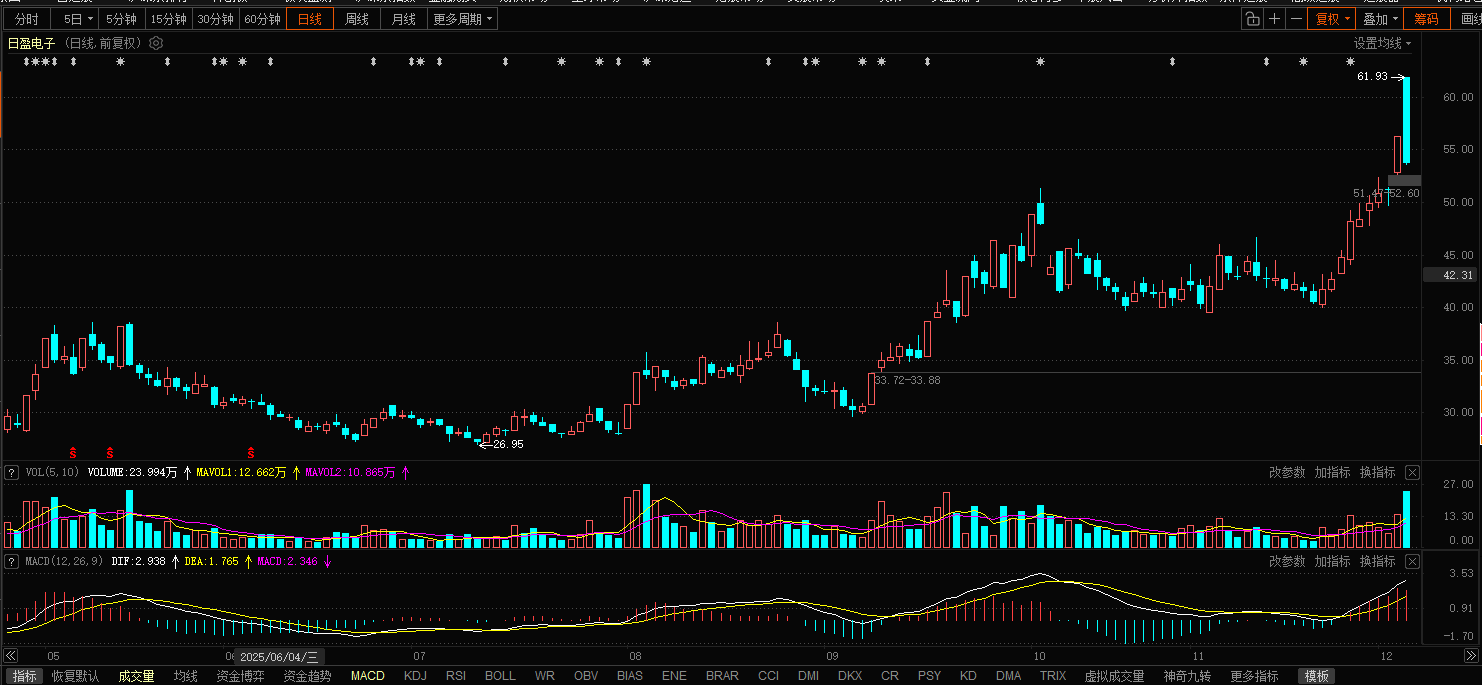Viewport: 1482px width, 685px height.
Task: Click the 33.72-33.88 gap label
Action: coord(907,380)
